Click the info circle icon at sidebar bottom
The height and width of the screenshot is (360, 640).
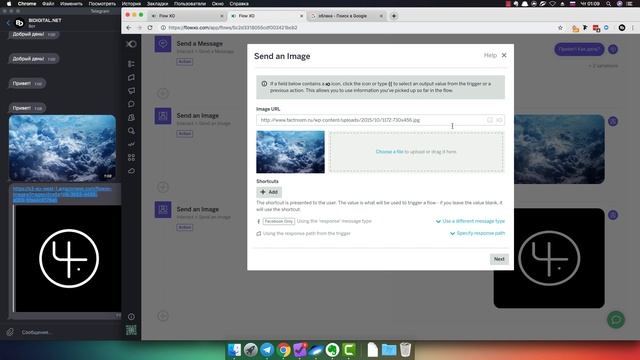point(131,316)
